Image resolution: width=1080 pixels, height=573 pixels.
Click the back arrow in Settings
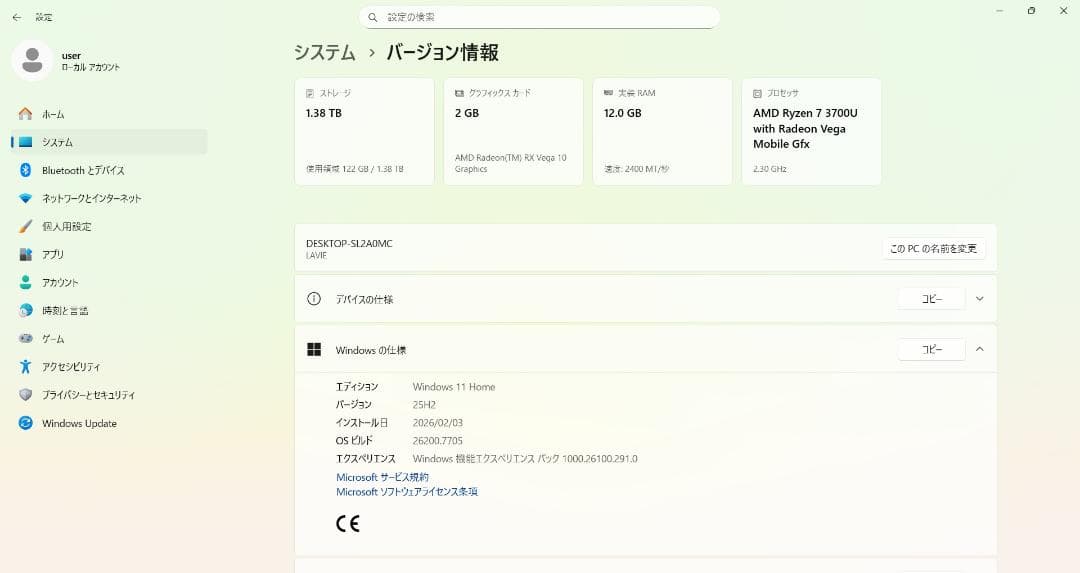[x=17, y=17]
